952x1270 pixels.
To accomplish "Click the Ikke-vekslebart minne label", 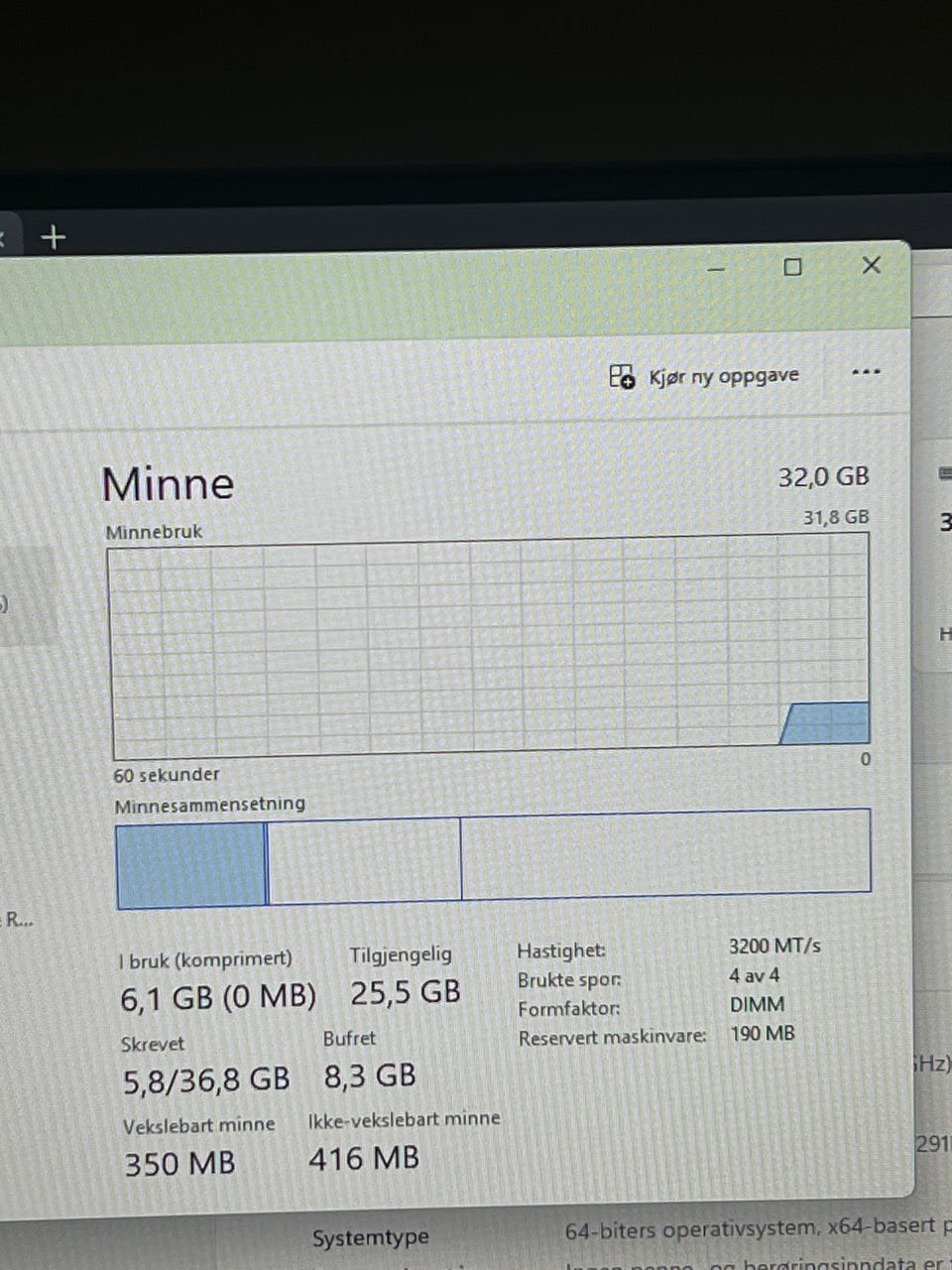I will click(404, 1119).
